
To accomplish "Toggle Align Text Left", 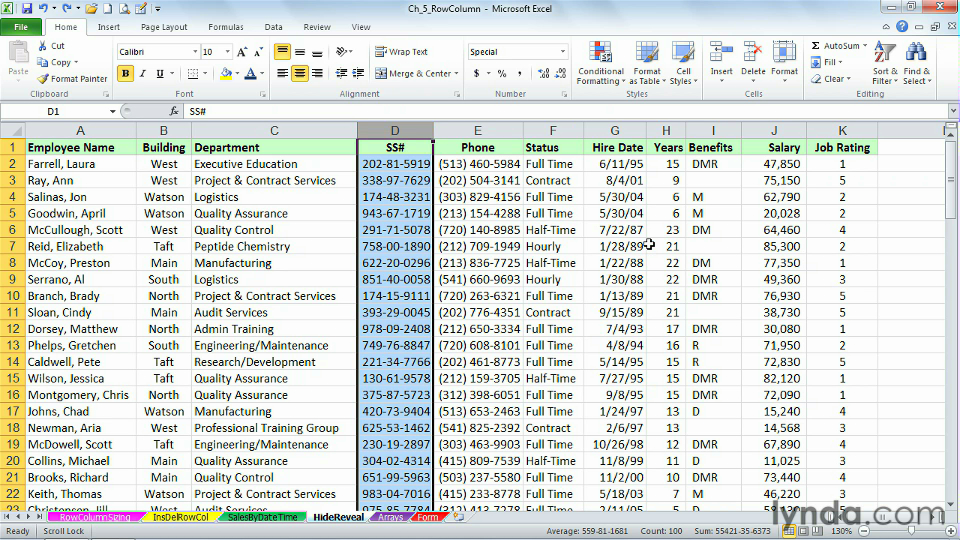I will 282,73.
